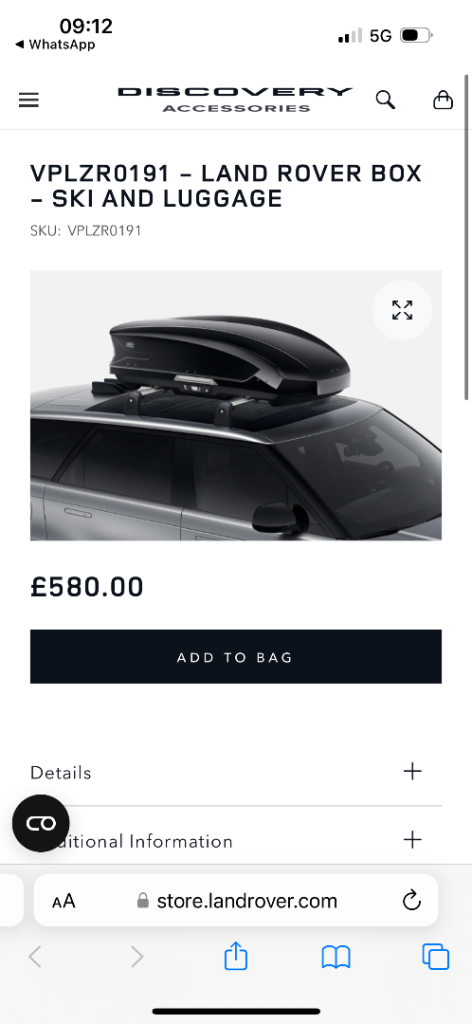The image size is (472, 1024).
Task: Open the AA reader text options
Action: coord(63,902)
